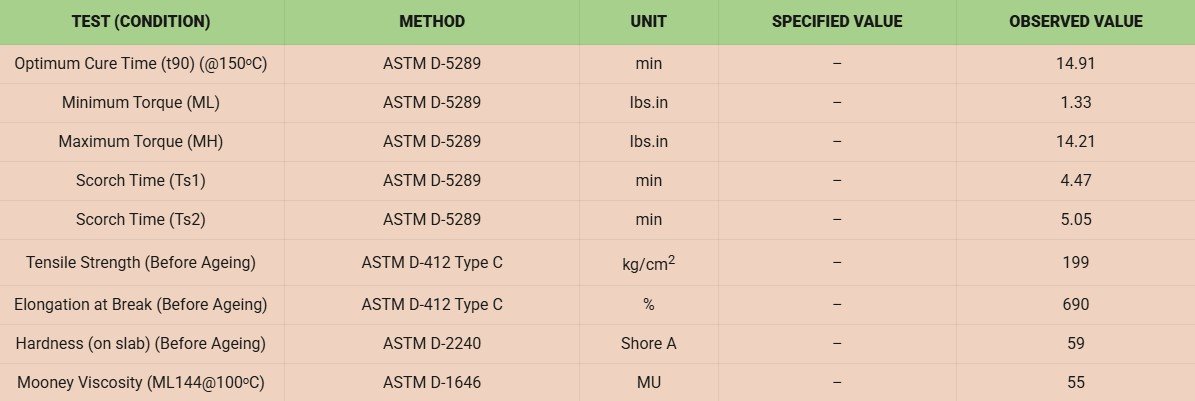Select the Mooney Viscosity (ML144@100°C) cell
The width and height of the screenshot is (1195, 401).
[x=141, y=383]
